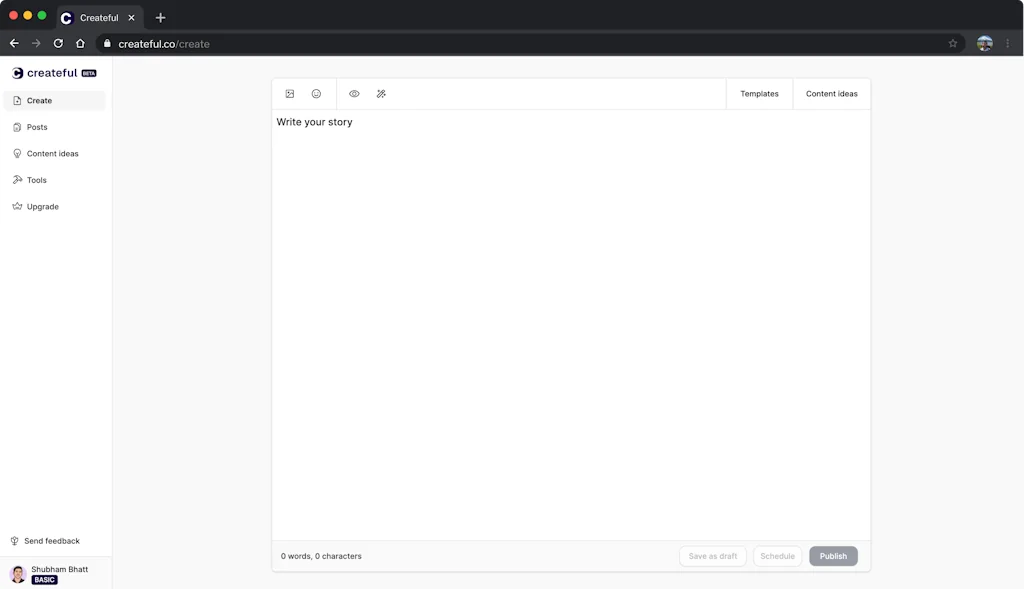Screen dimensions: 1024x589
Task: Open Tools from the sidebar
Action: pos(35,180)
